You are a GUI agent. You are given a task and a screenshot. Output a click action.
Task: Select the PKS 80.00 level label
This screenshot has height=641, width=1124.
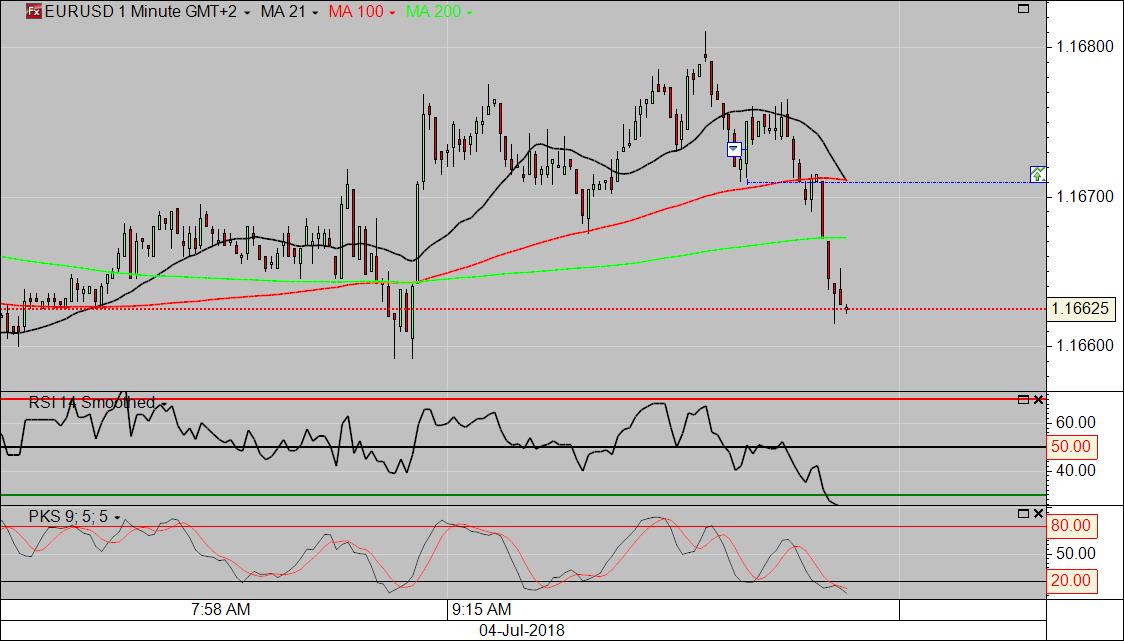[1070, 525]
